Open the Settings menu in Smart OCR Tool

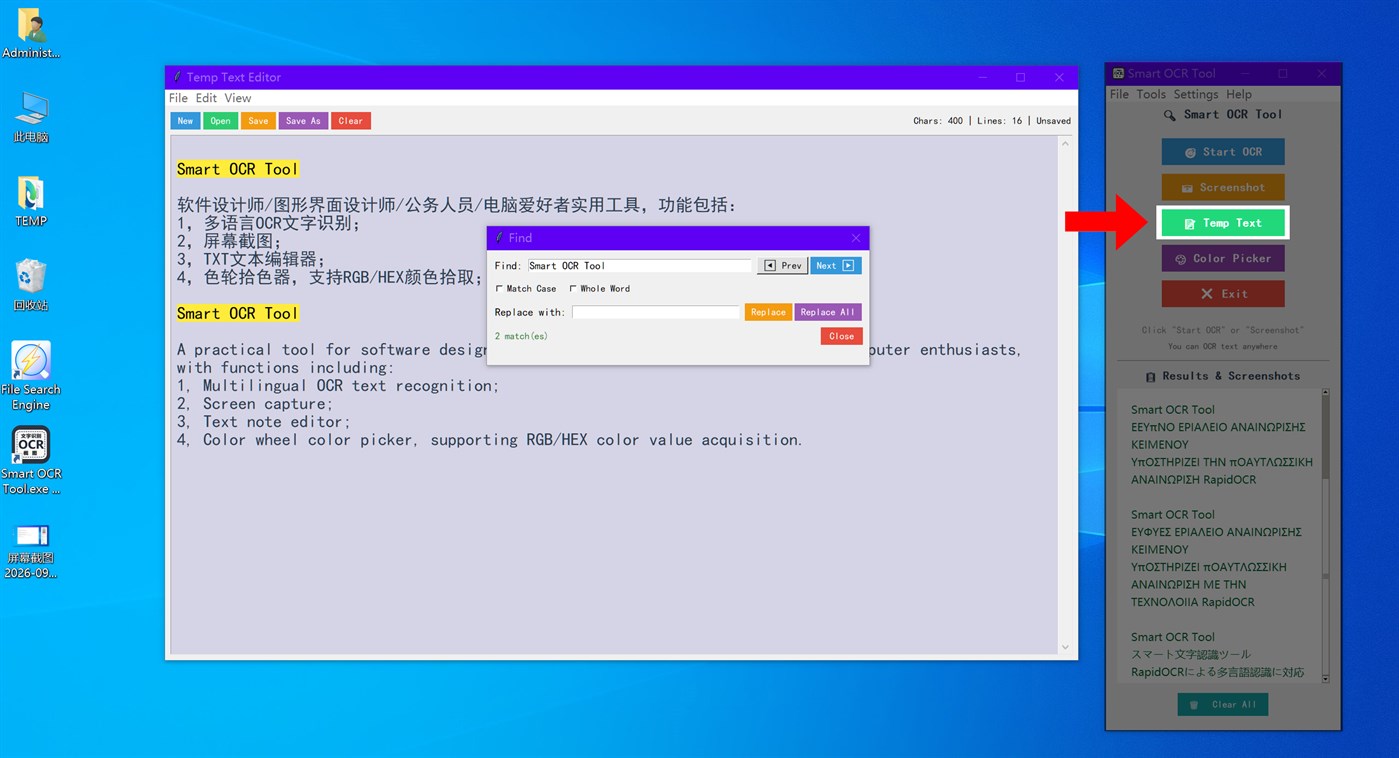[x=1196, y=94]
